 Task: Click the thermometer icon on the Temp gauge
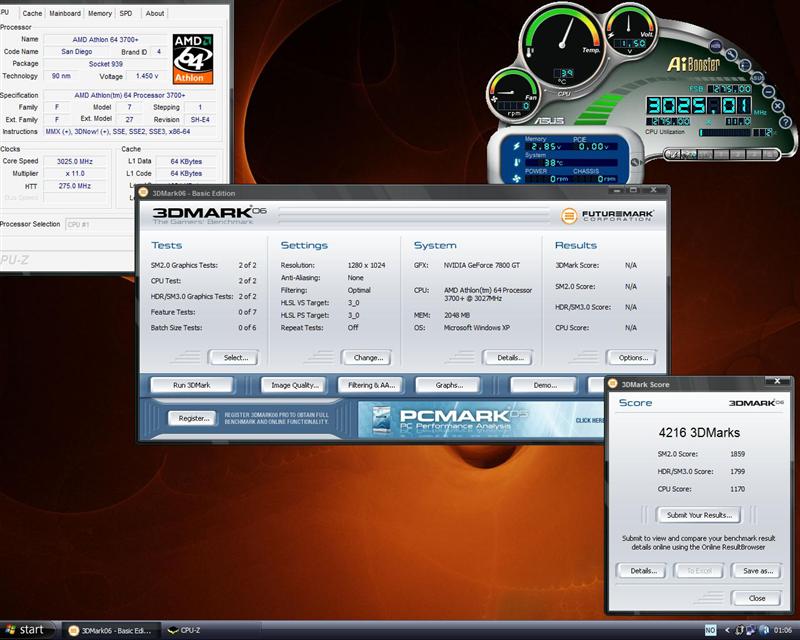click(x=530, y=52)
